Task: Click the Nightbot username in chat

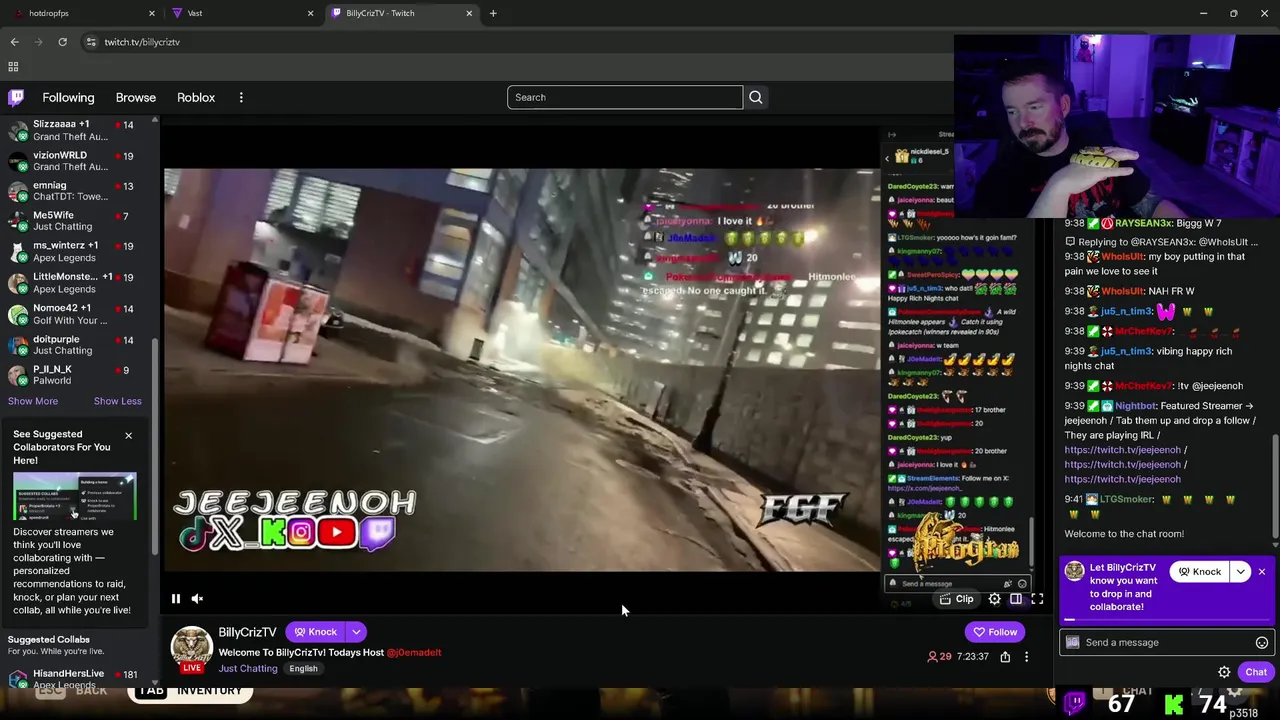Action: point(1135,406)
